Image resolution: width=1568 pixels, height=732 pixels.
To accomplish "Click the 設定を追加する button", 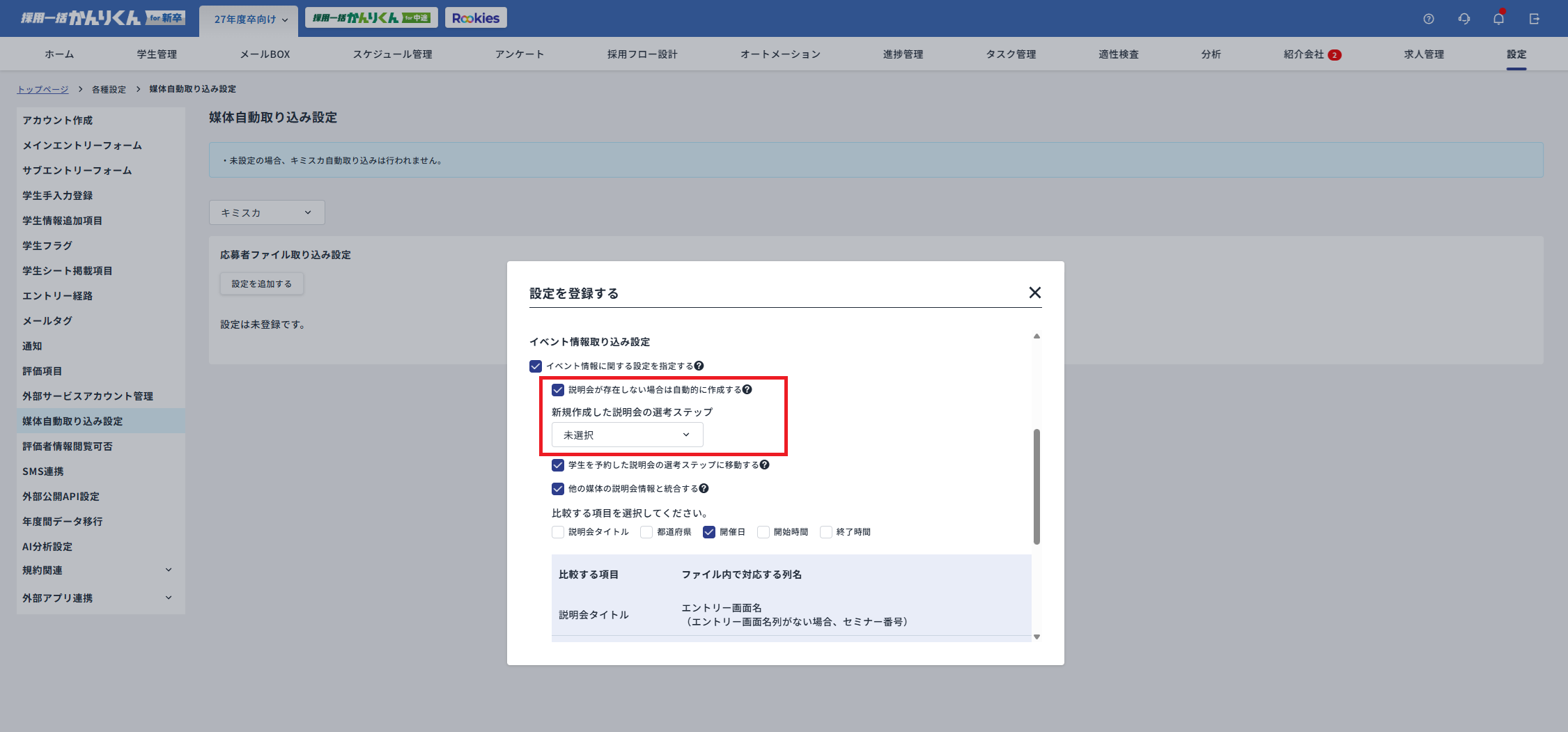I will (261, 283).
